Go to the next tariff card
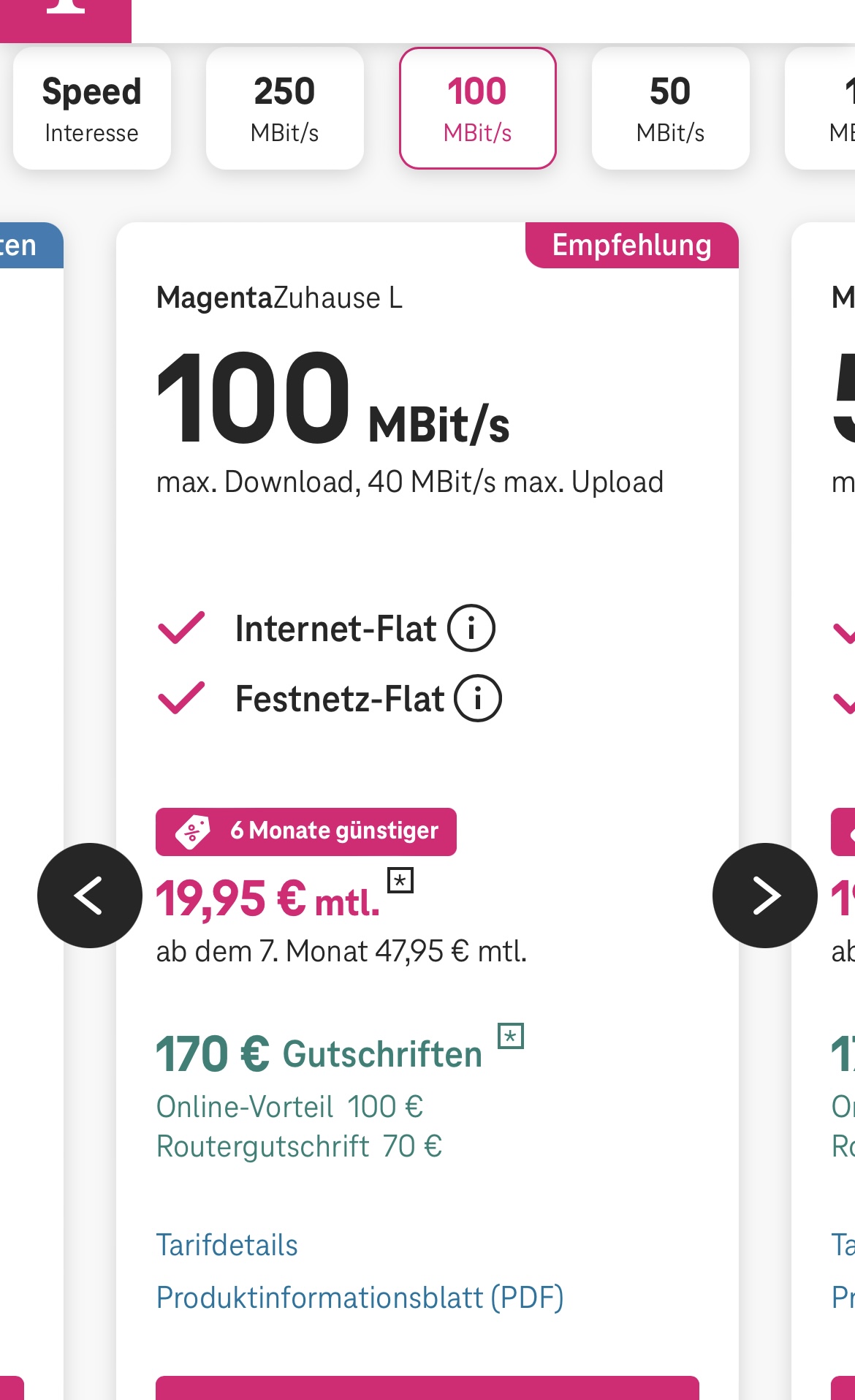Image resolution: width=855 pixels, height=1400 pixels. click(765, 896)
